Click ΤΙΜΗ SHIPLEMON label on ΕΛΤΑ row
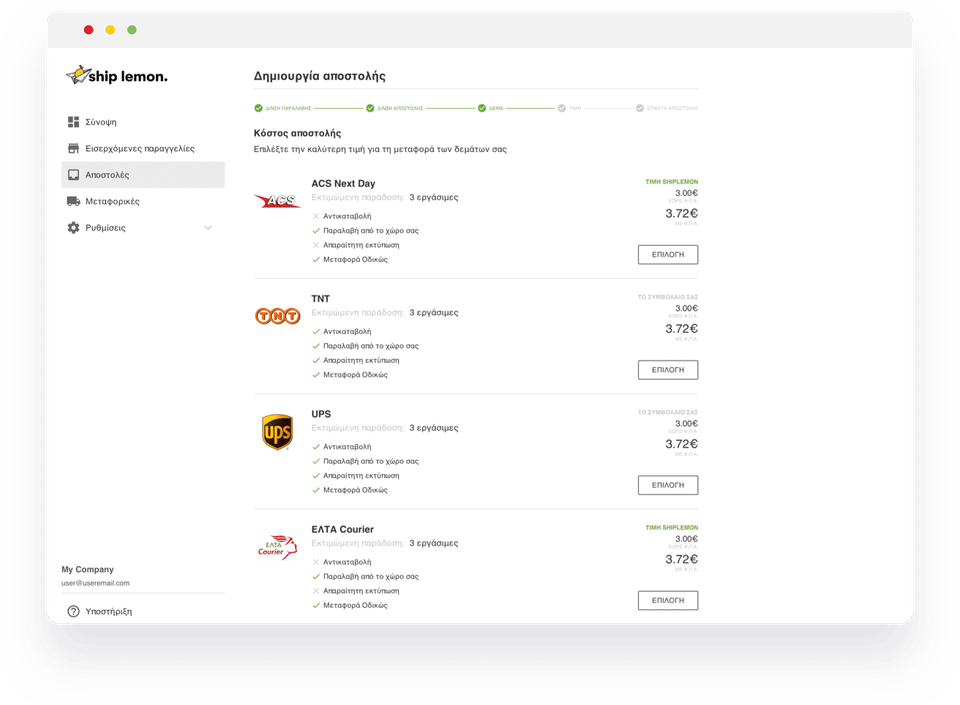The height and width of the screenshot is (705, 960). pyautogui.click(x=672, y=528)
